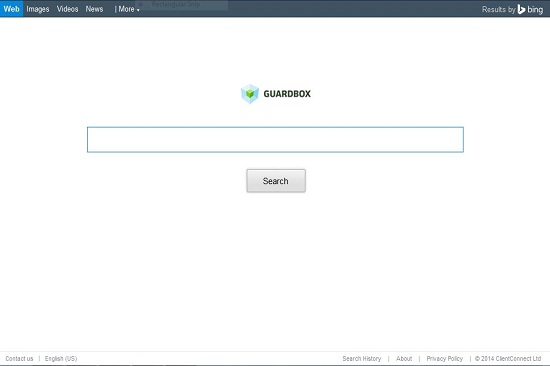The width and height of the screenshot is (550, 366).
Task: Focus the main search text box
Action: coord(275,140)
